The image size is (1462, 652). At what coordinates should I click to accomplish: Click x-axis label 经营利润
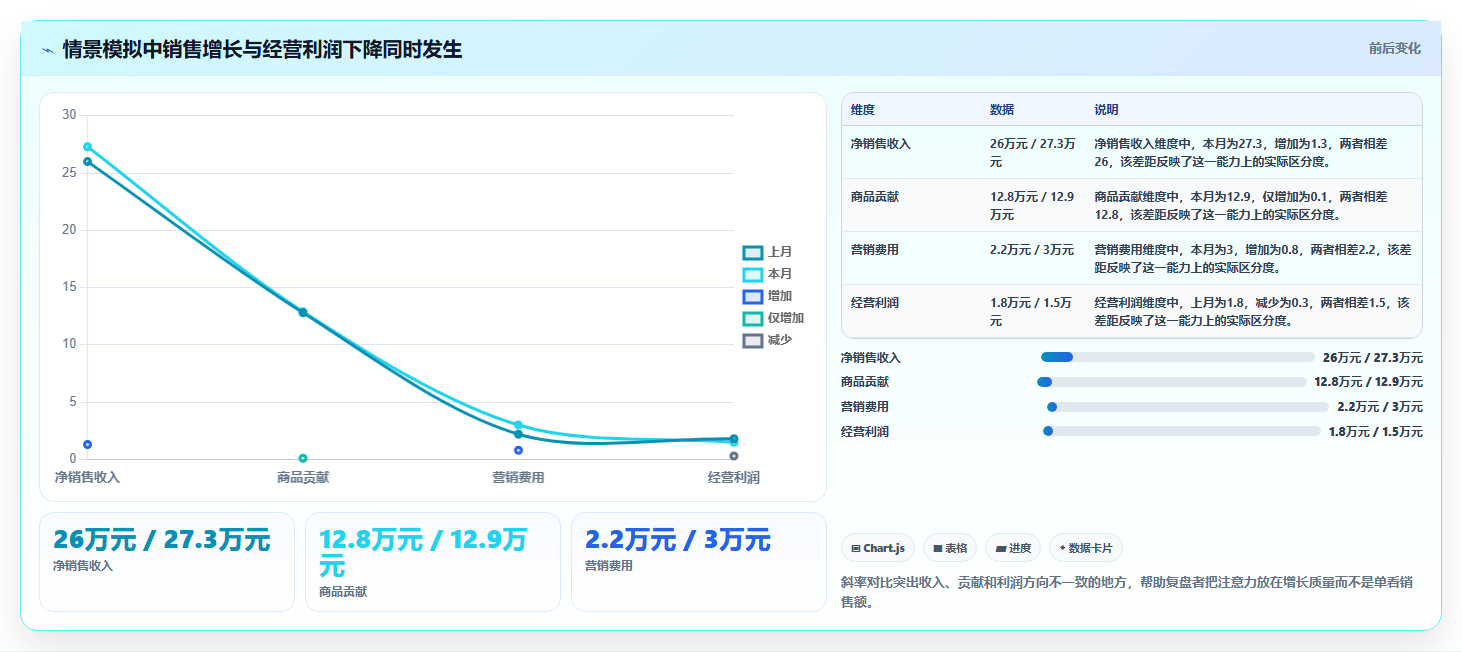point(734,477)
